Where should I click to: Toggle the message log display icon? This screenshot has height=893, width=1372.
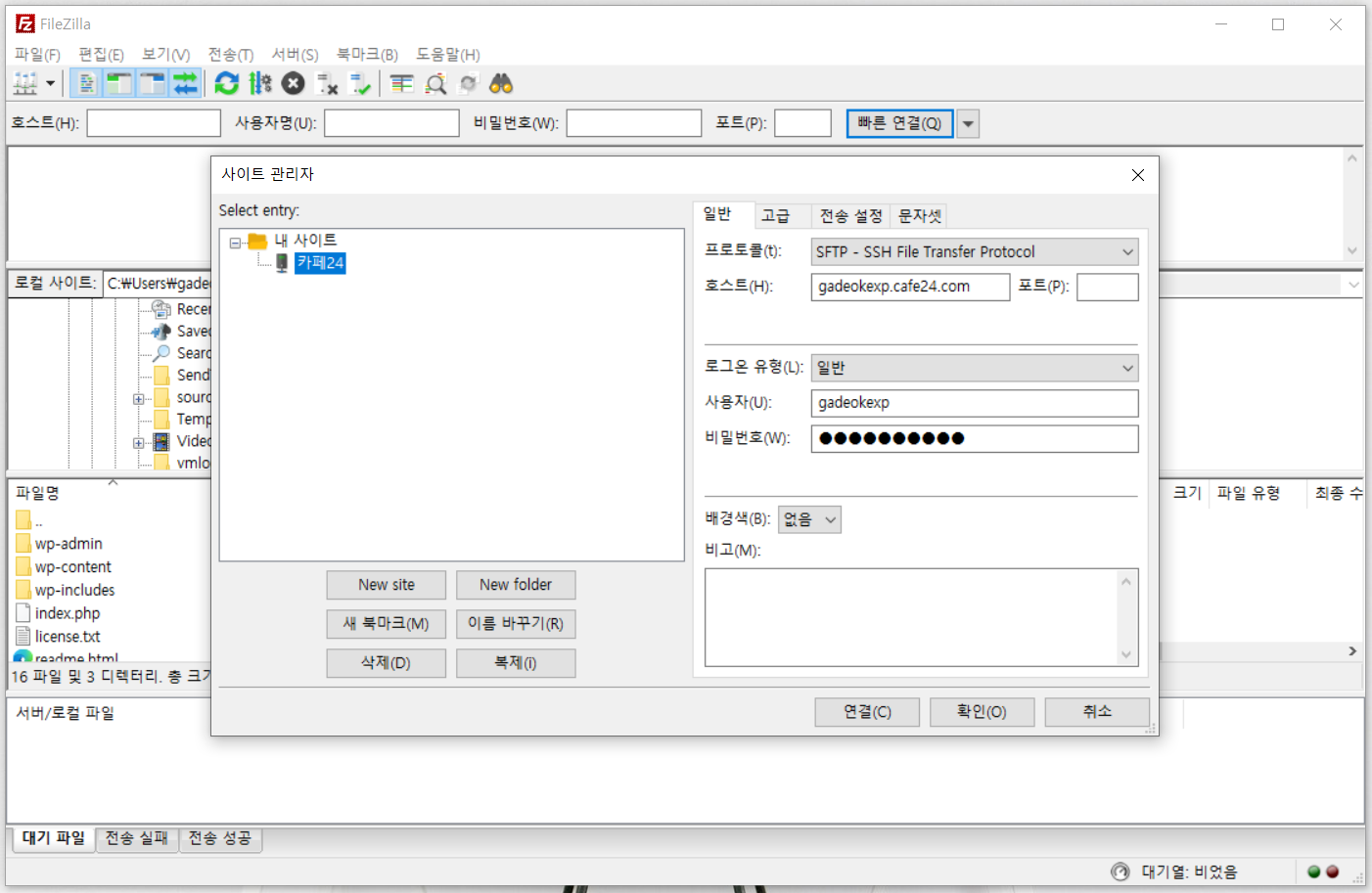86,84
